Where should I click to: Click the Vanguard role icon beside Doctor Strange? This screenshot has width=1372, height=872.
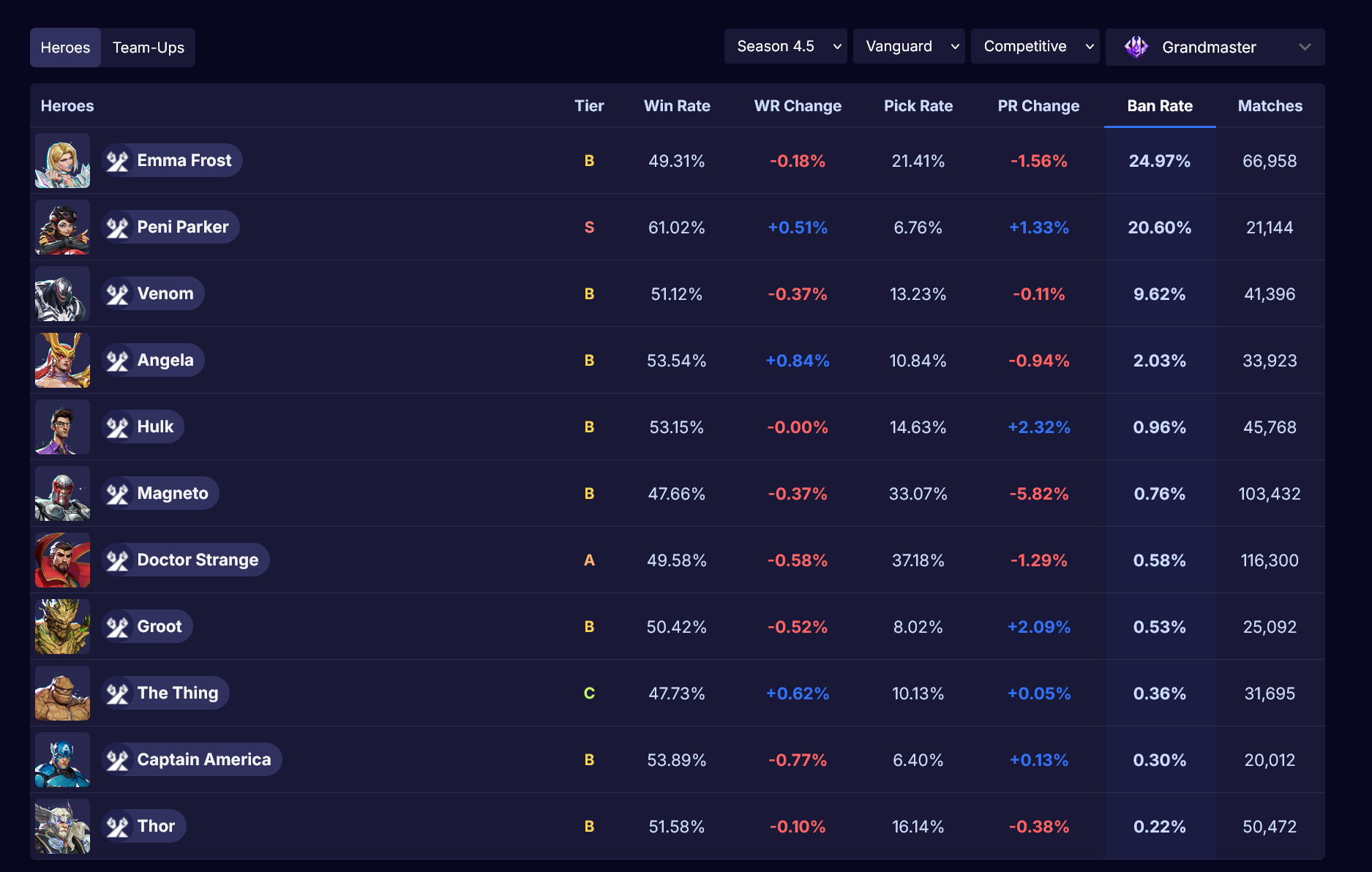tap(118, 560)
